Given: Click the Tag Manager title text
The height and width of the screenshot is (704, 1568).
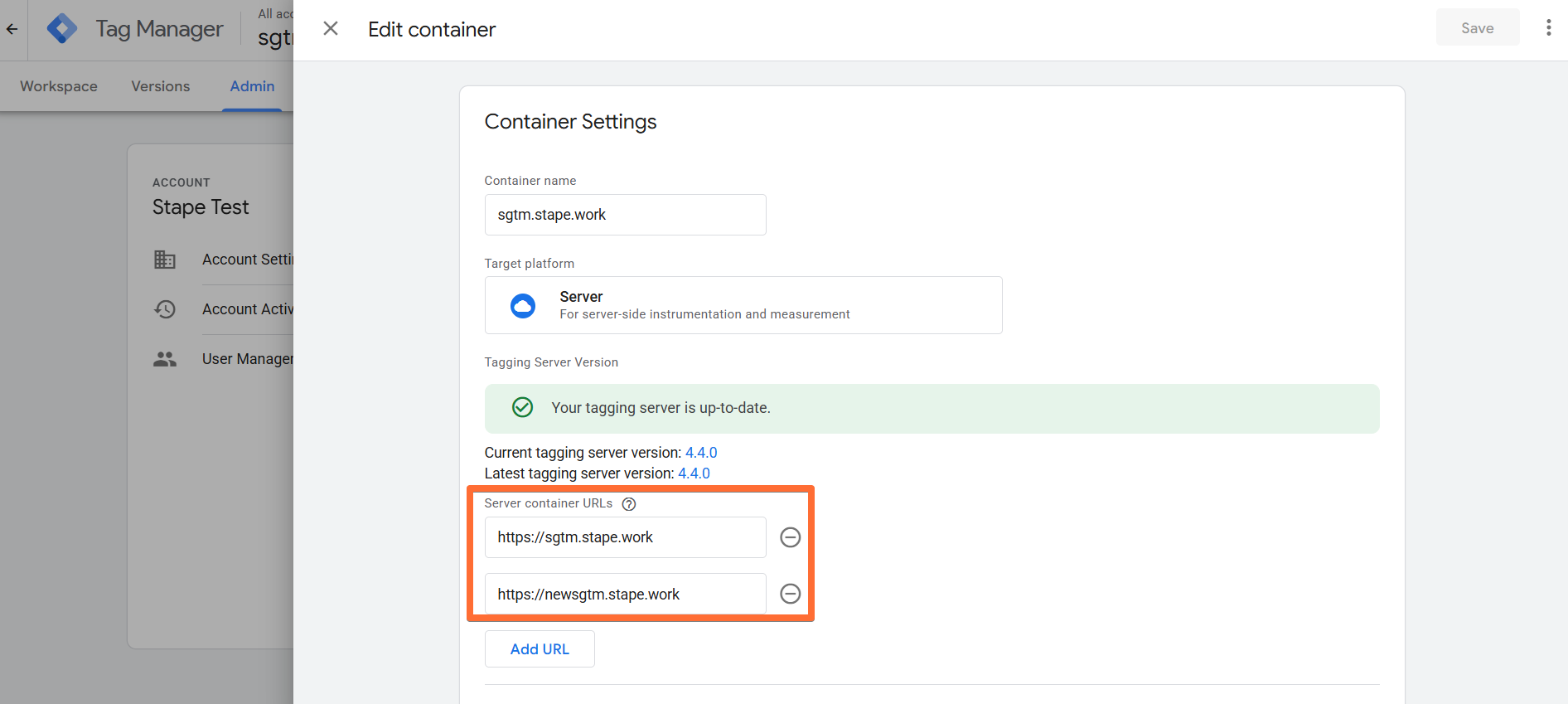Looking at the screenshot, I should pyautogui.click(x=159, y=29).
